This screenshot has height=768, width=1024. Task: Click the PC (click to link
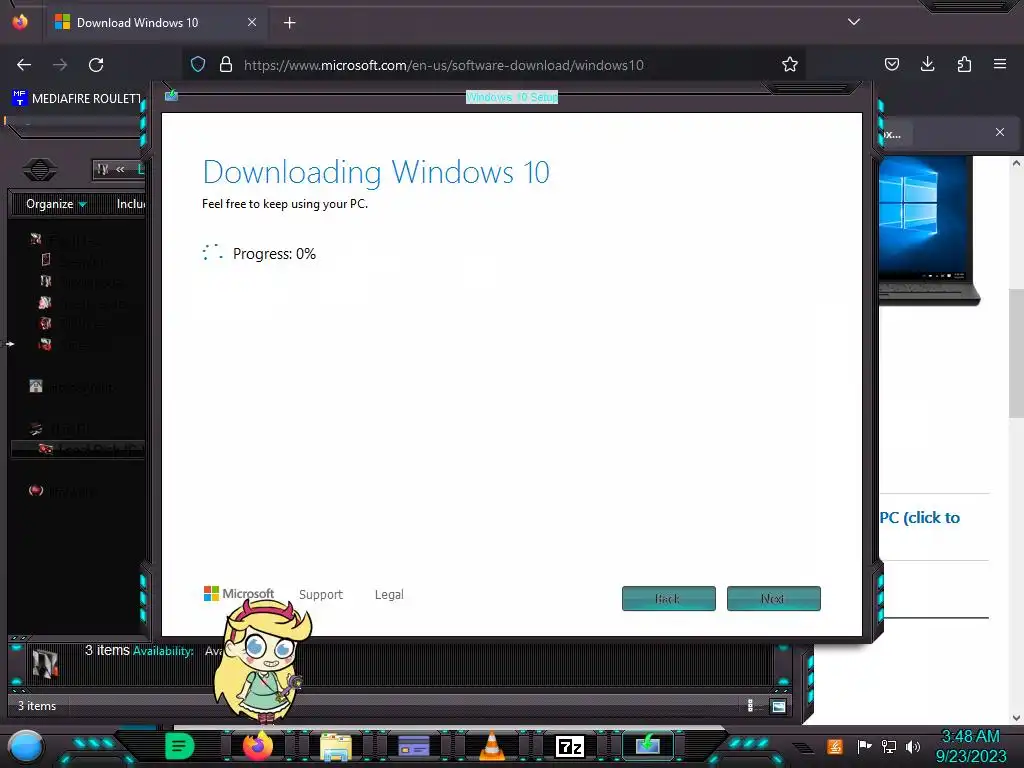920,518
